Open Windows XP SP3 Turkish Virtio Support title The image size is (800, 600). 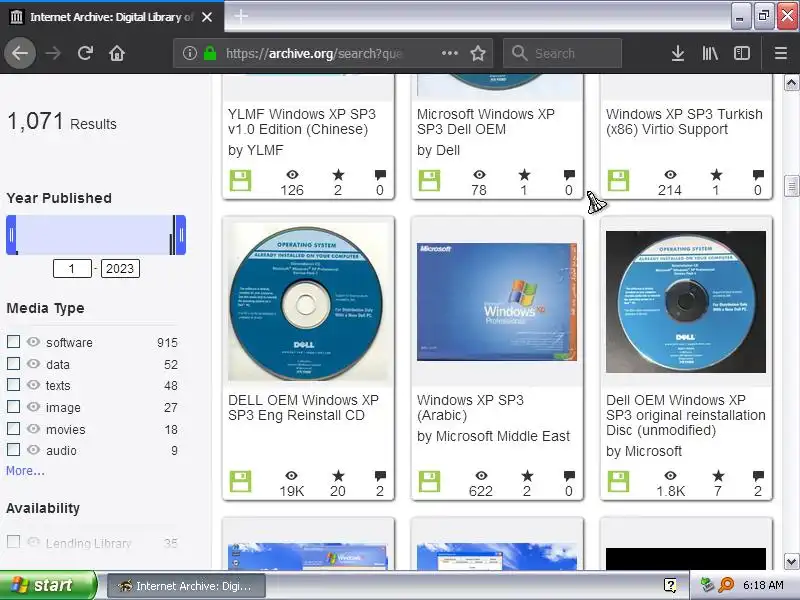tap(684, 121)
